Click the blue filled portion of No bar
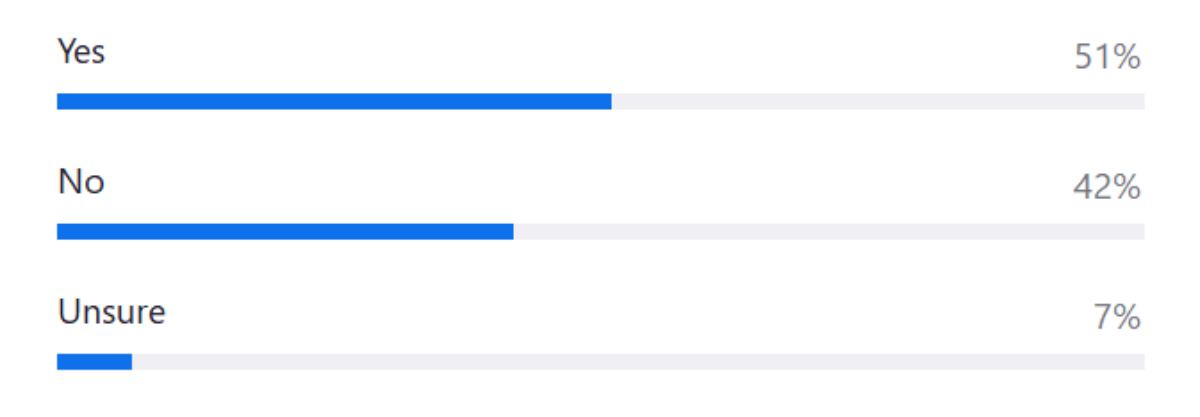 pyautogui.click(x=285, y=231)
